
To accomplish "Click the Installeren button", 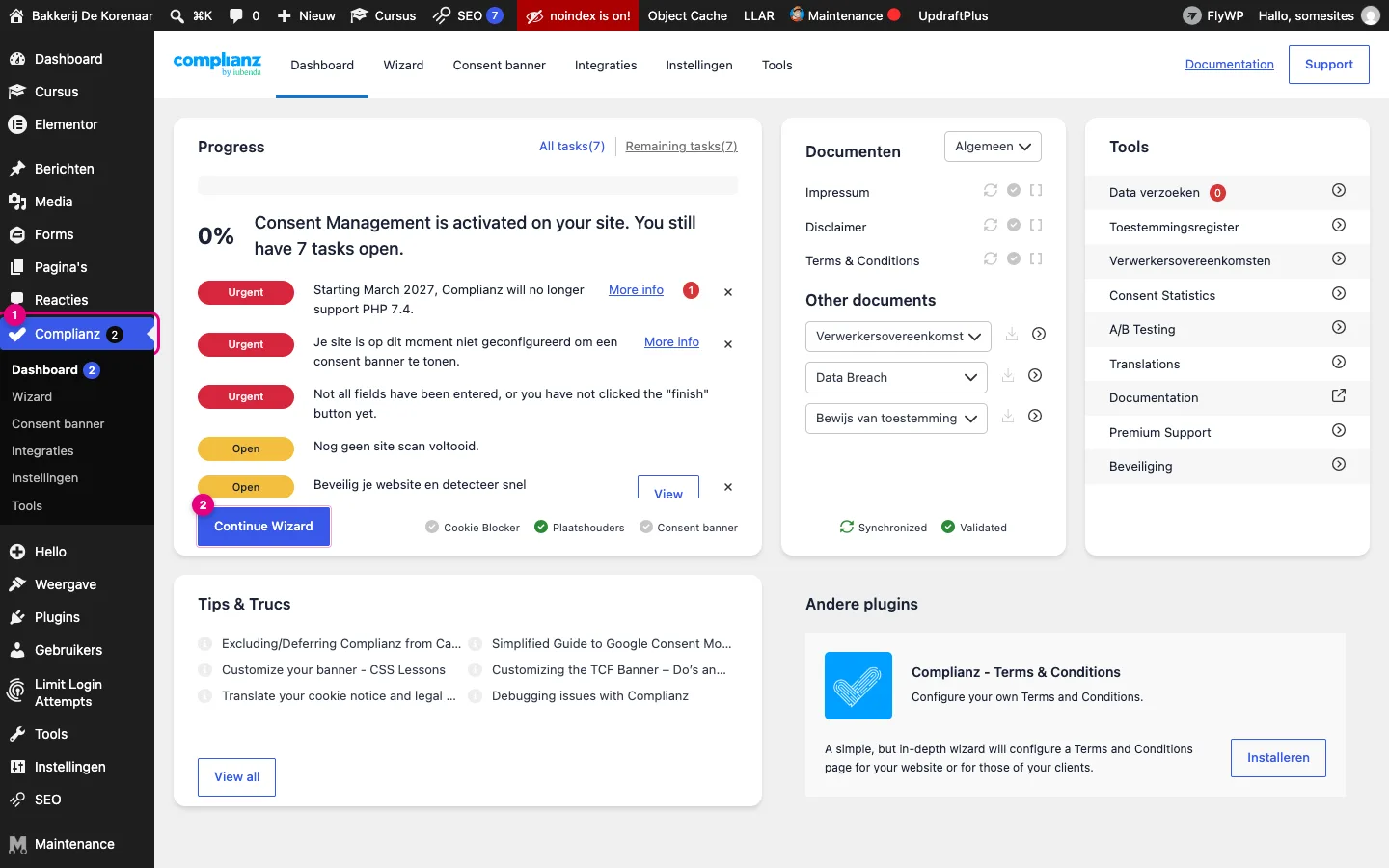I will click(x=1278, y=757).
